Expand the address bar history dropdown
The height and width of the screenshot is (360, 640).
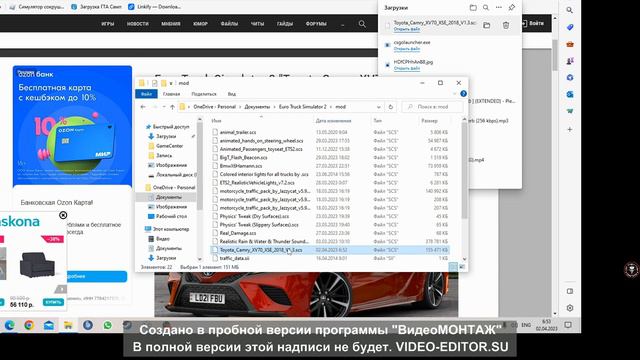pos(378,107)
